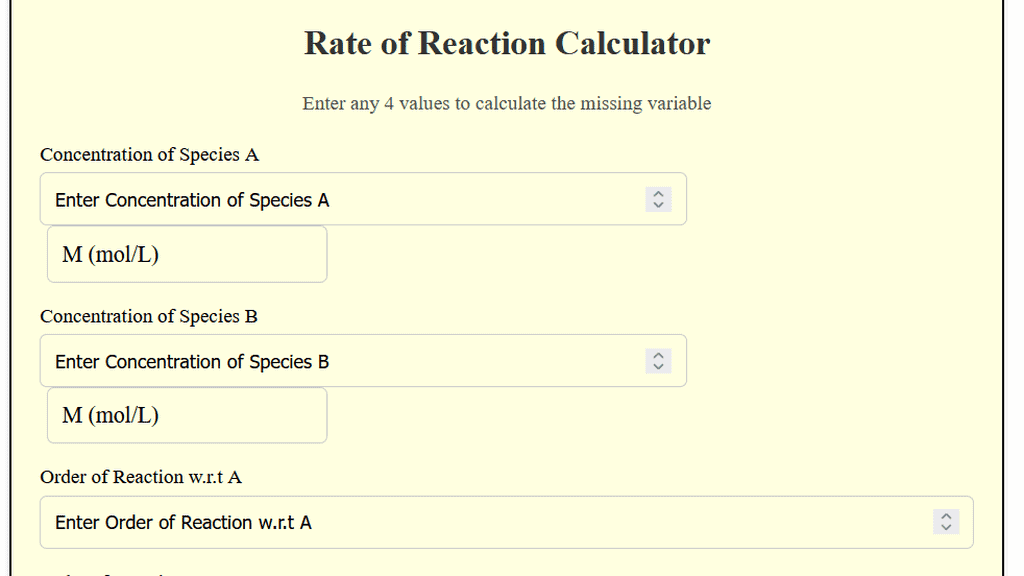Click the 'Concentration of Species A' label
The image size is (1024, 576).
149,155
